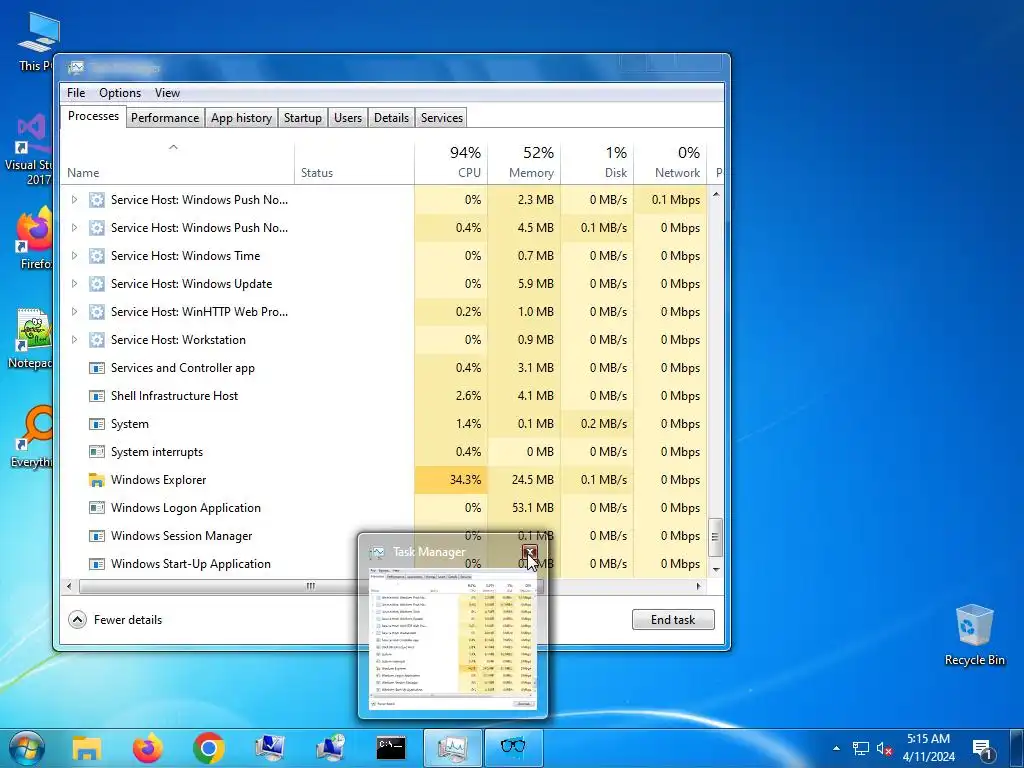
Task: Open the File menu
Action: (76, 93)
